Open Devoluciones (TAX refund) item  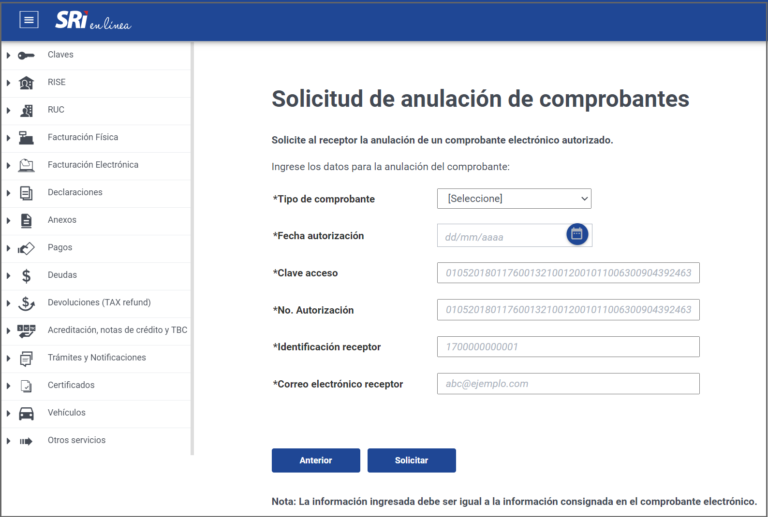tap(99, 302)
